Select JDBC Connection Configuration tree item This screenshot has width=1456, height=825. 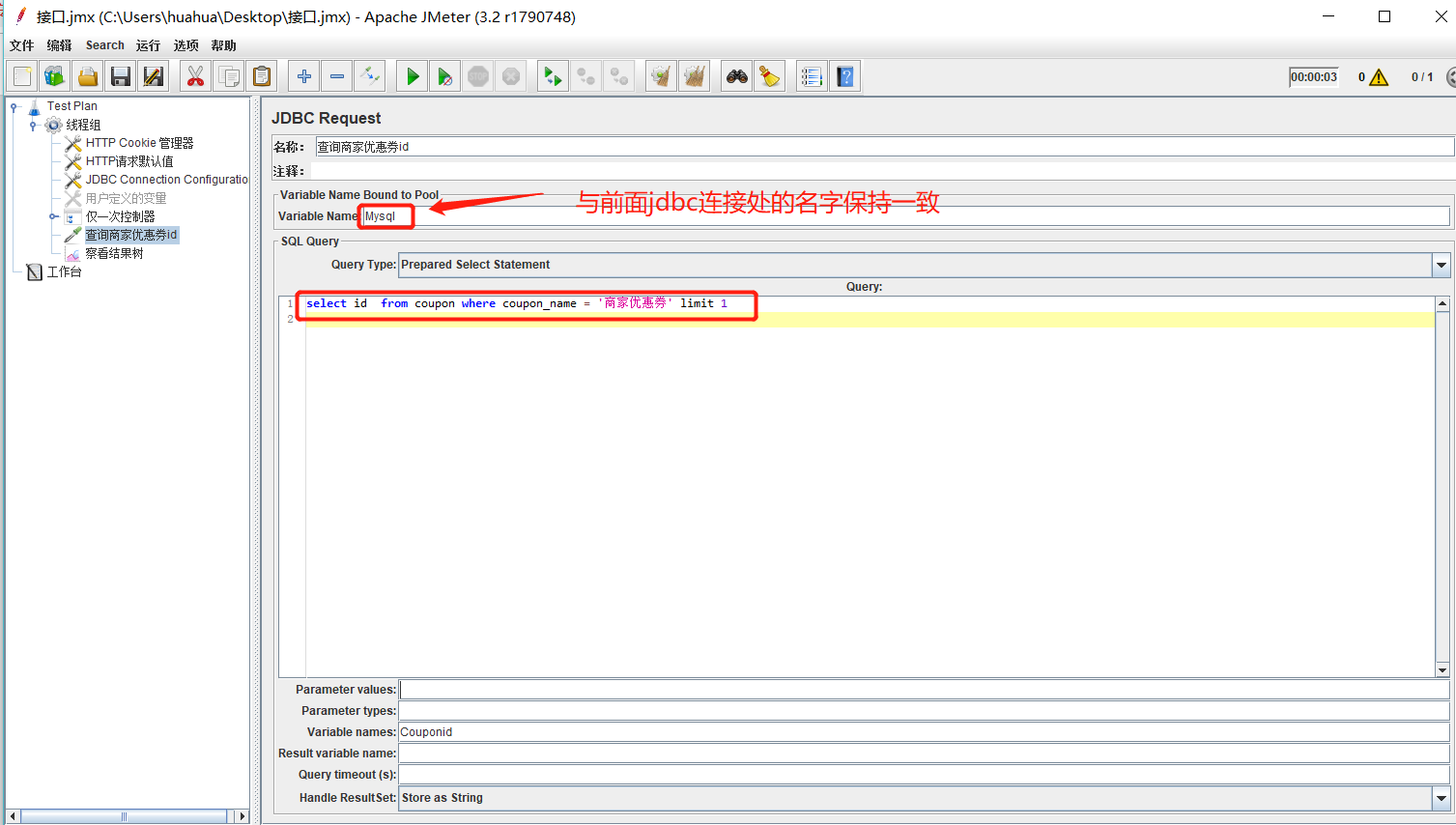(x=166, y=180)
